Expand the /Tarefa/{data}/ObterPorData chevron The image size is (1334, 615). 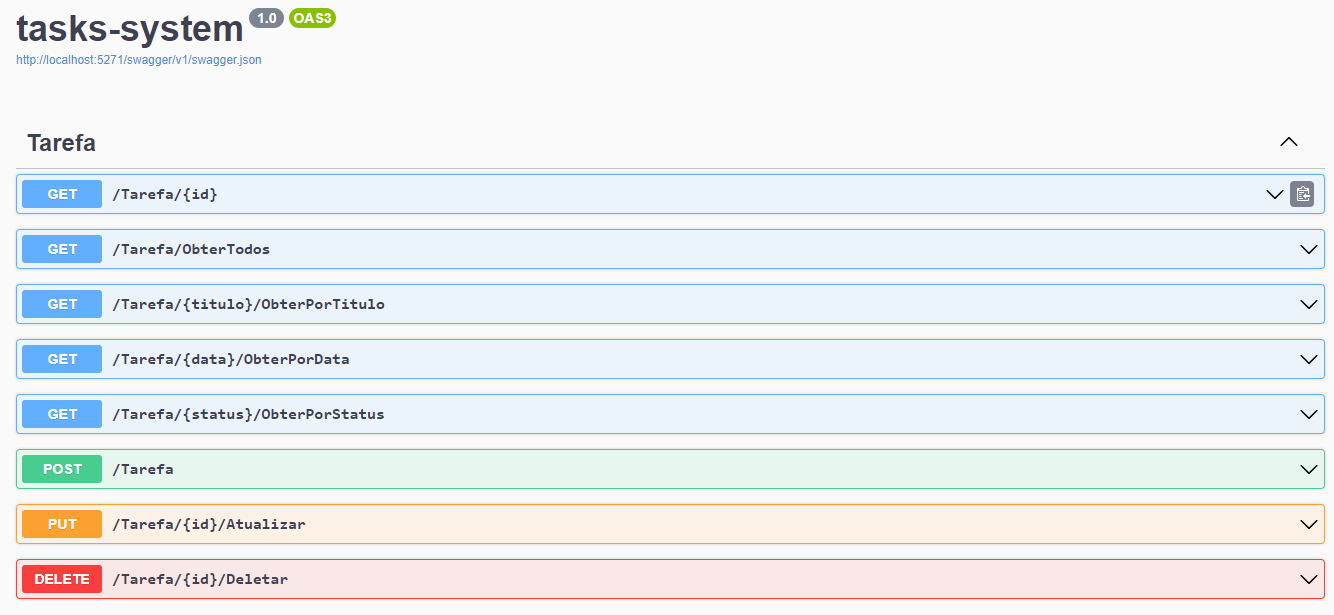tap(1309, 359)
